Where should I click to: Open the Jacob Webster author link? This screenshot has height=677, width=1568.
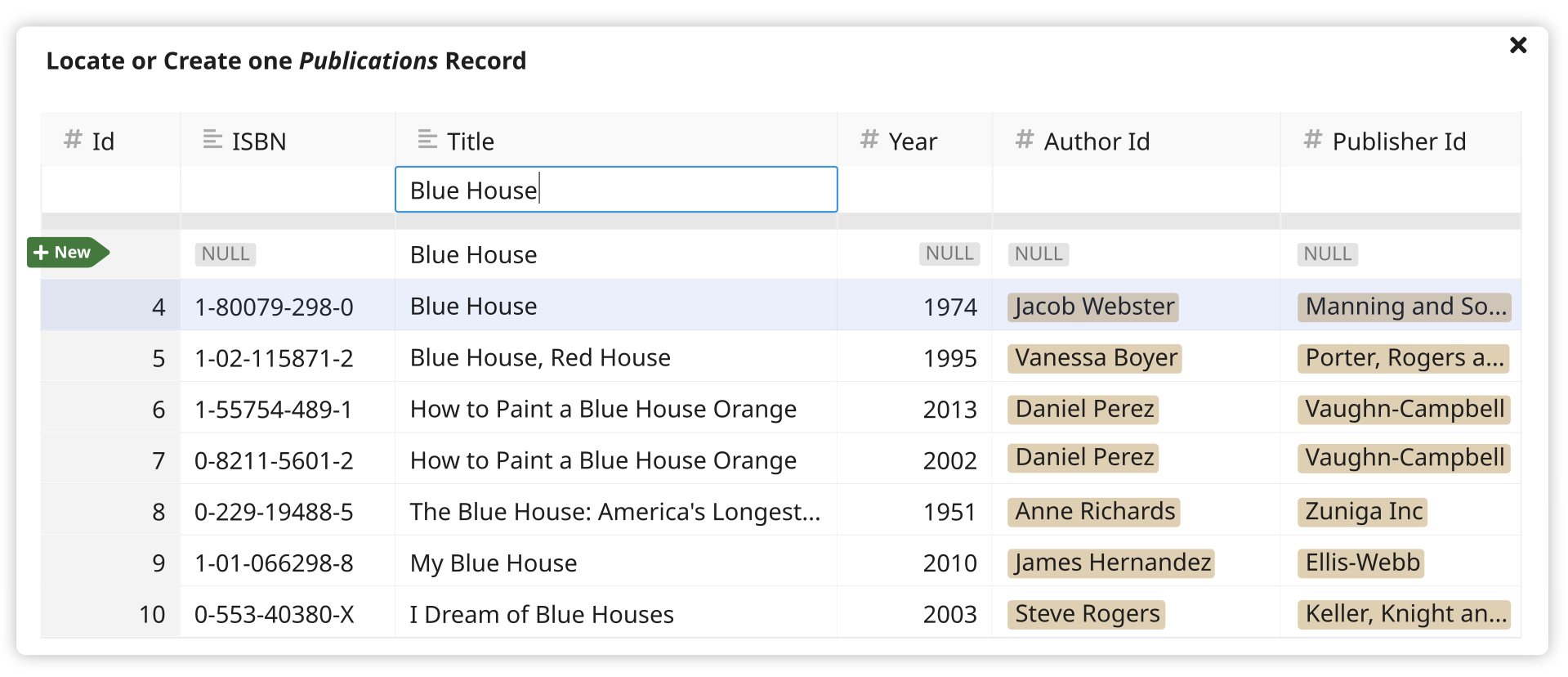[x=1093, y=307]
